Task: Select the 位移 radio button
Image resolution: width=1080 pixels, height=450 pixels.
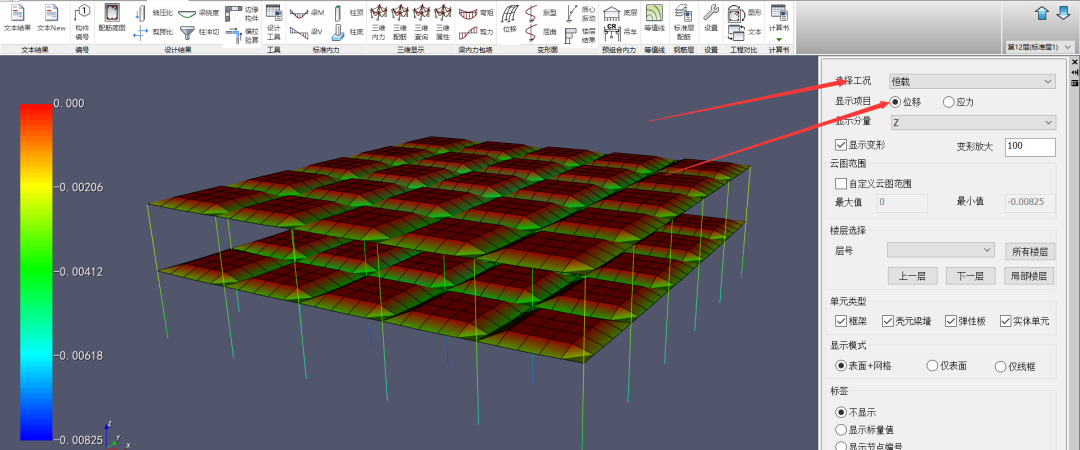Action: 895,102
